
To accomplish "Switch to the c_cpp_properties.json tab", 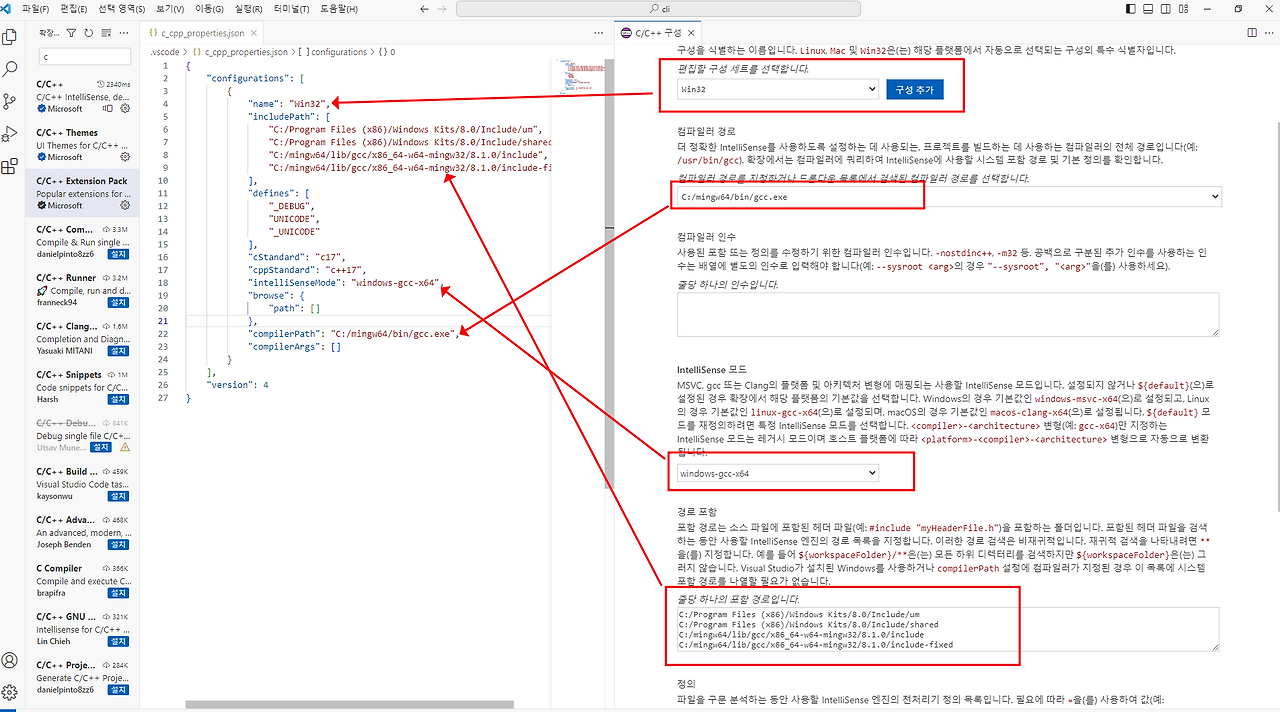I will [x=204, y=31].
